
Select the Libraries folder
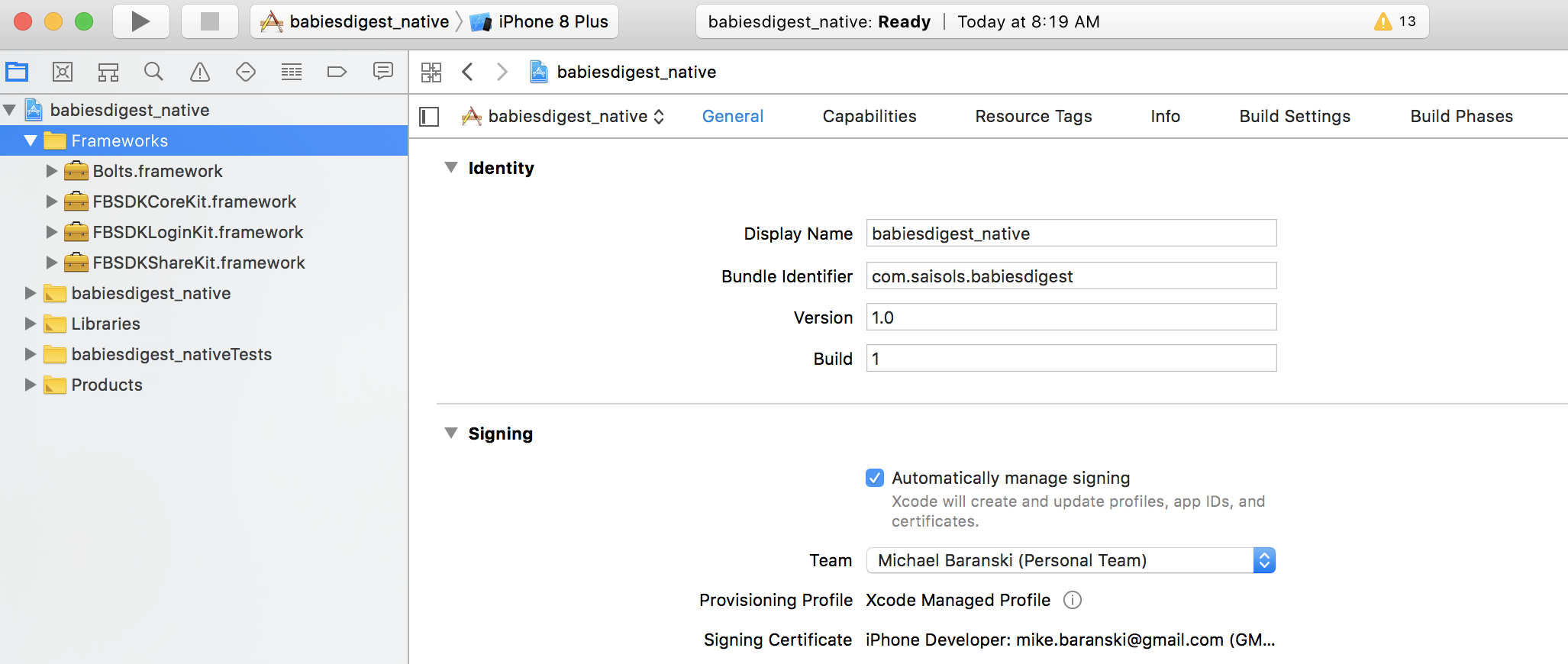click(x=204, y=324)
